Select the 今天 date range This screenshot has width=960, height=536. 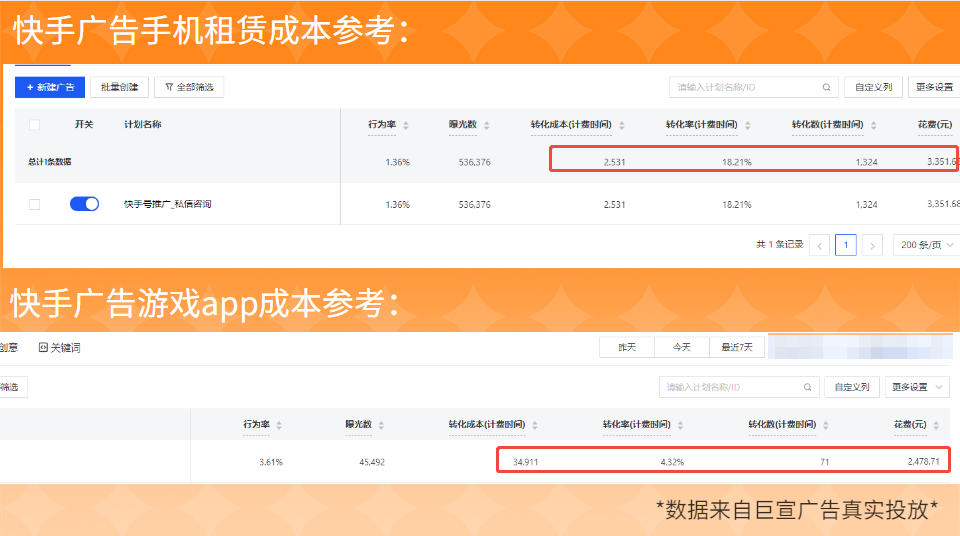681,347
